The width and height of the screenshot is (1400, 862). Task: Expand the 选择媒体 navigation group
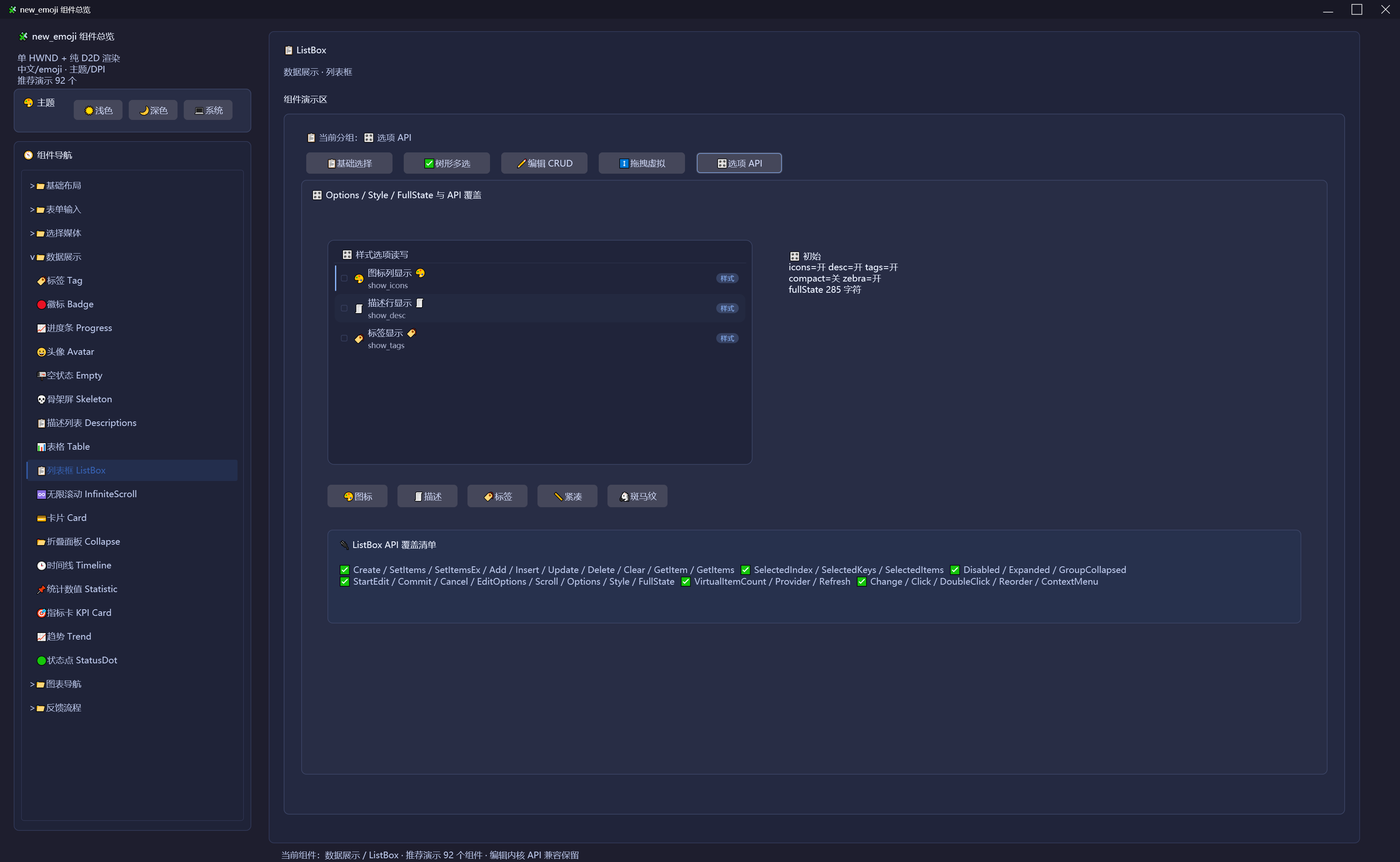point(132,233)
